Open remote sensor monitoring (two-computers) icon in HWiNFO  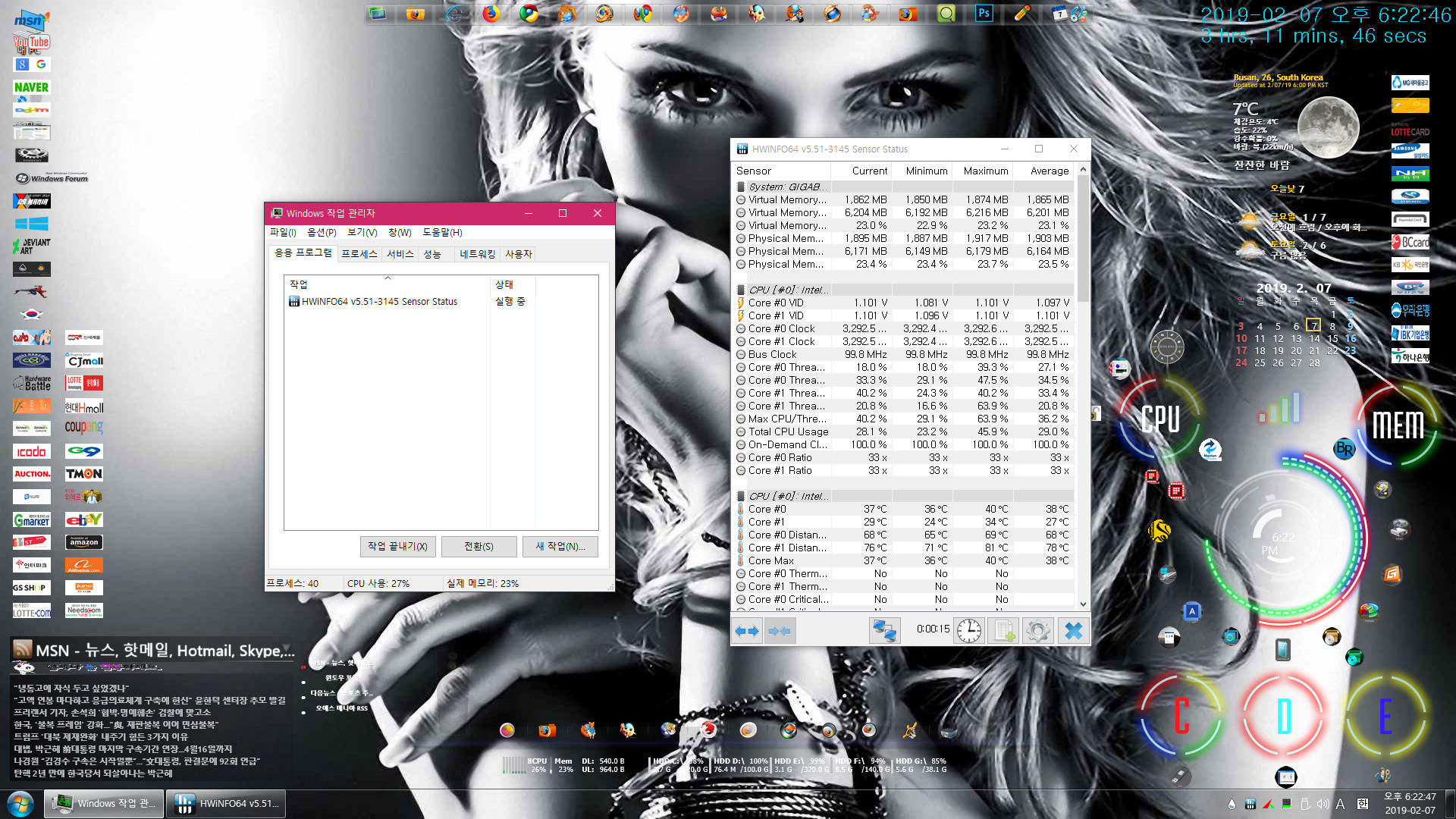[884, 631]
